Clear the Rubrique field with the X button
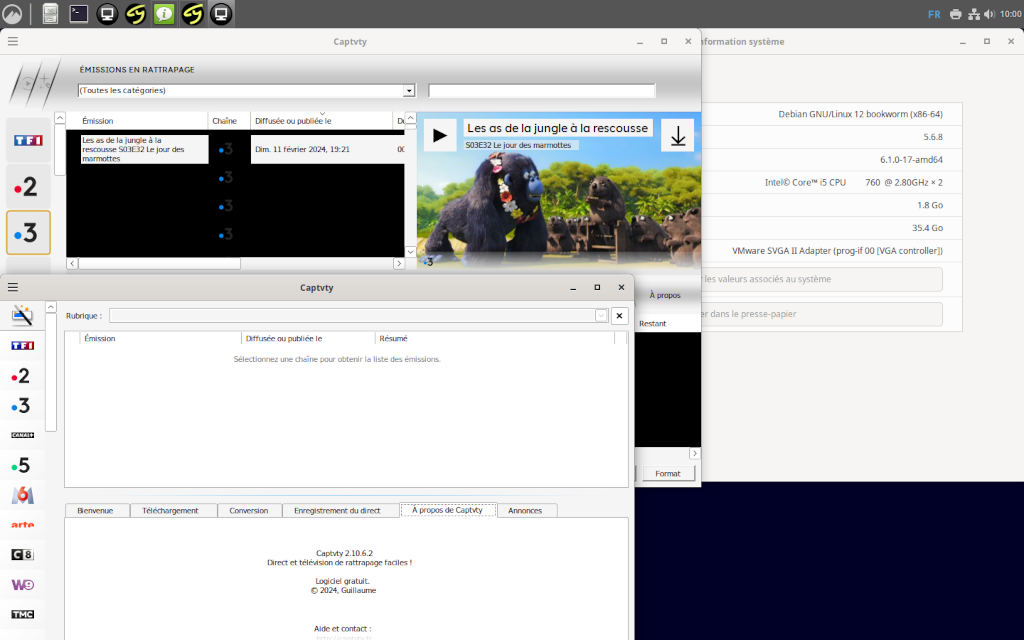Viewport: 1024px width, 640px height. [619, 314]
